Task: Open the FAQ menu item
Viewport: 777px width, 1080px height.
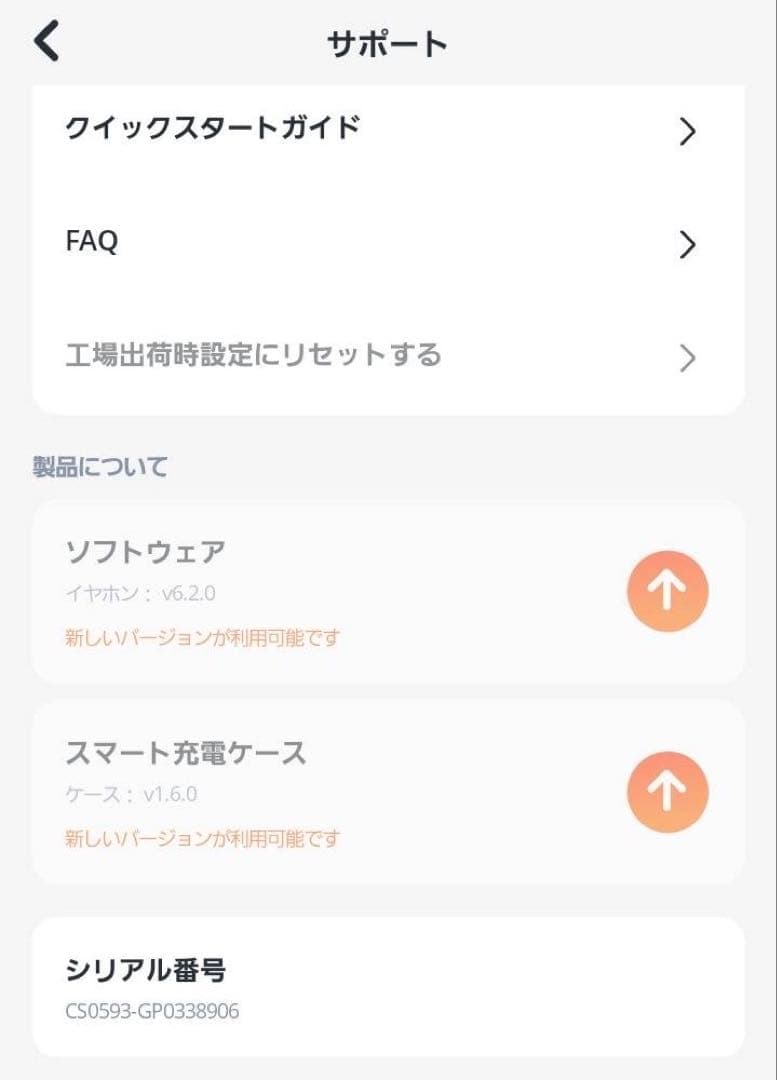Action: (x=92, y=242)
